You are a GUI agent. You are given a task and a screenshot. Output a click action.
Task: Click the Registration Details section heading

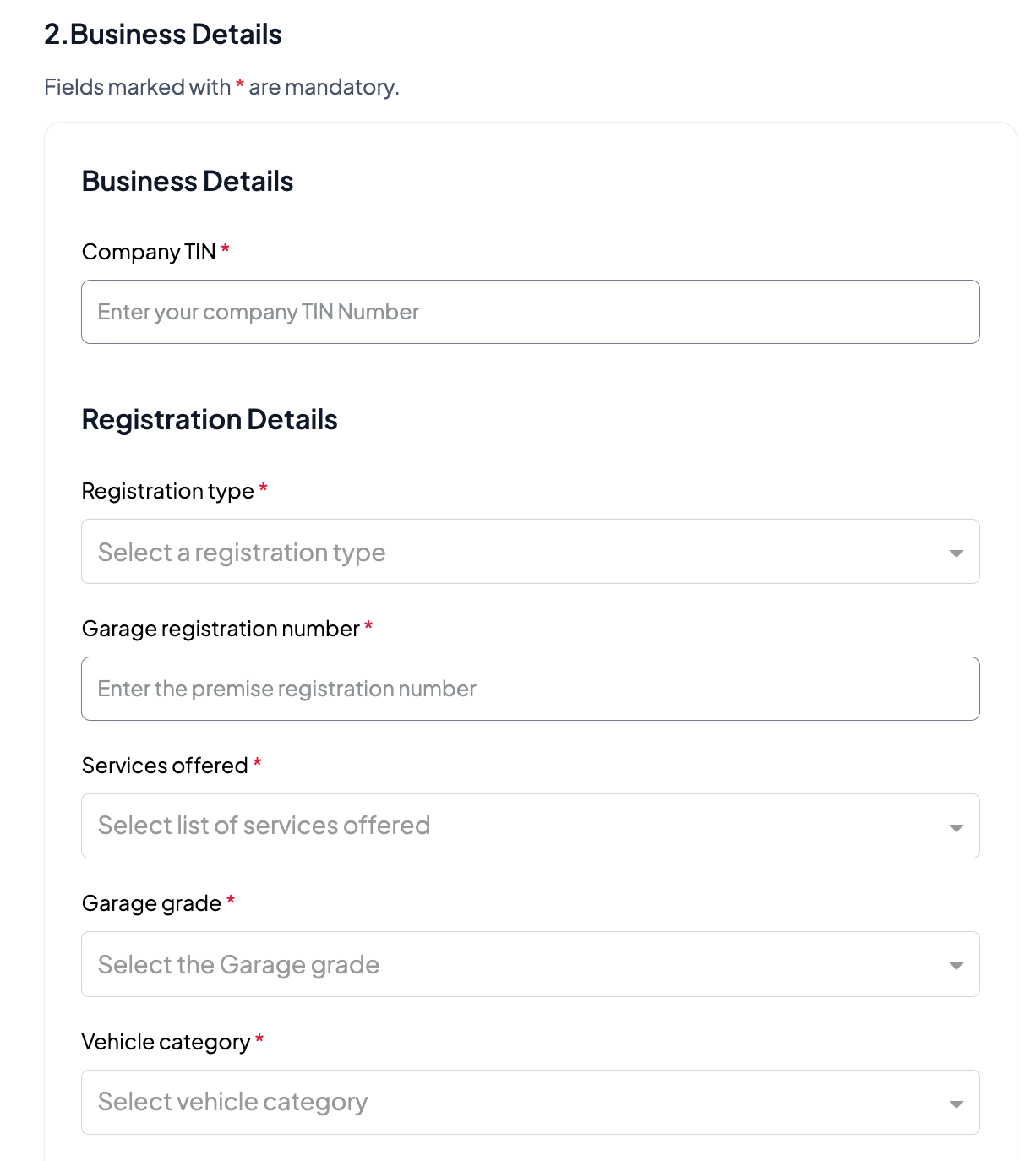[x=210, y=420]
